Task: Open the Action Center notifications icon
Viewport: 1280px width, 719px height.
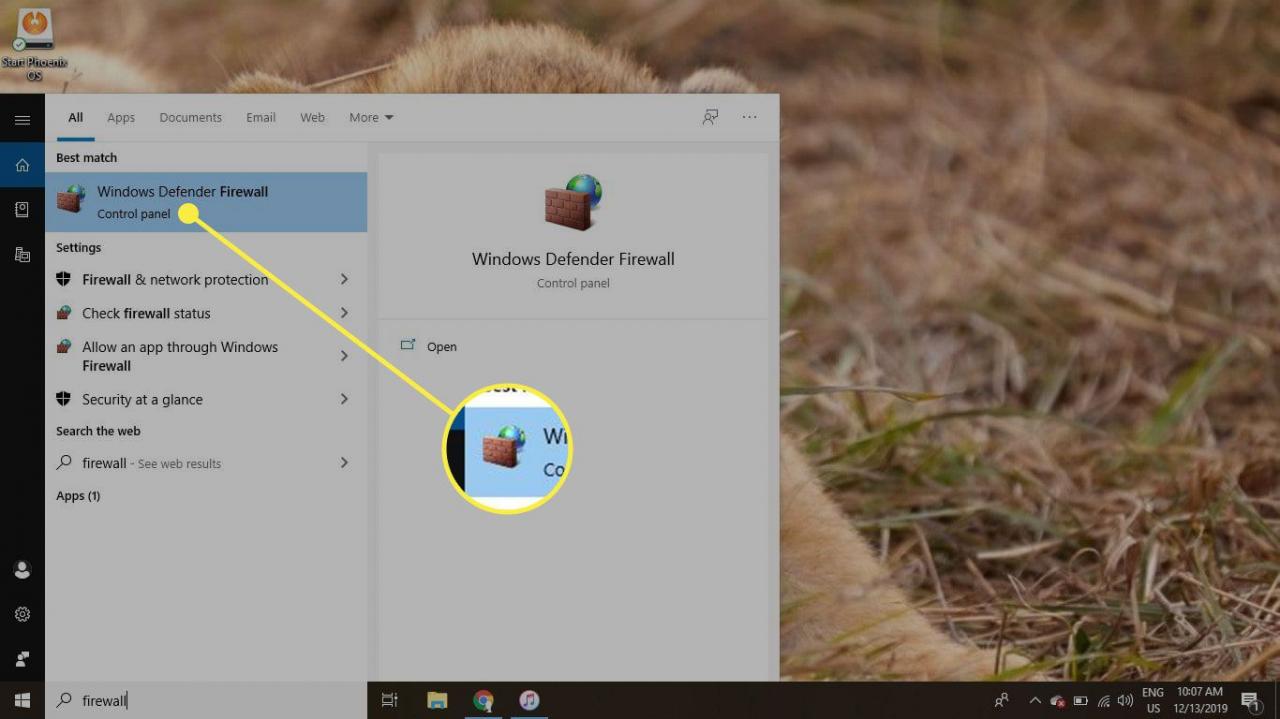Action: click(x=1249, y=700)
